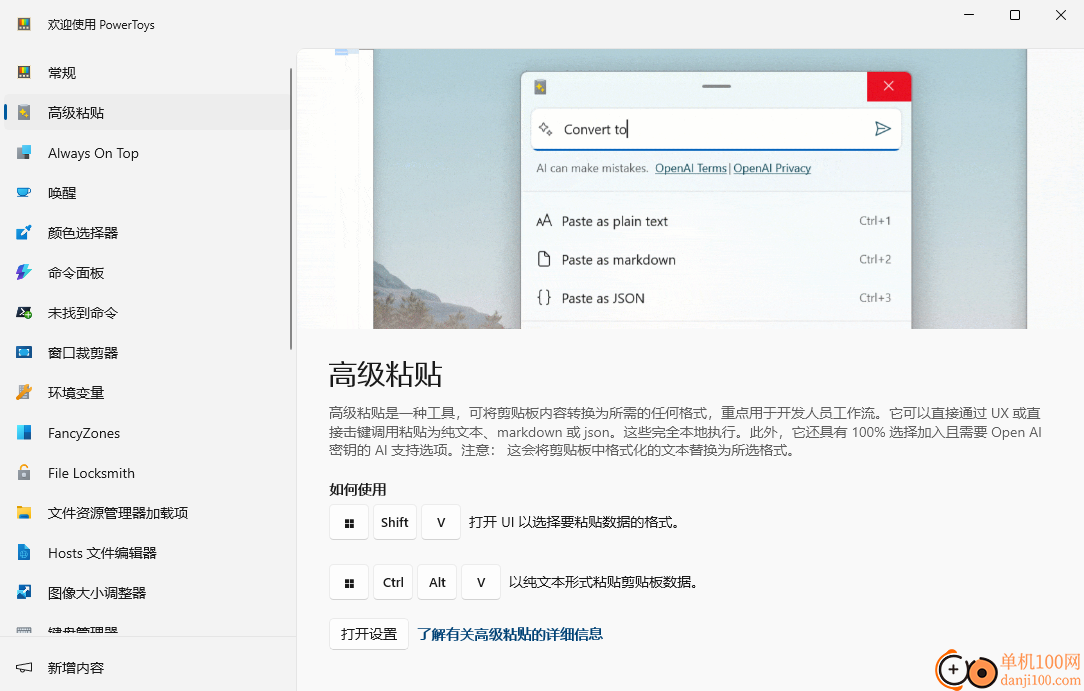Click the Shift key cap
The width and height of the screenshot is (1084, 691).
[x=395, y=522]
